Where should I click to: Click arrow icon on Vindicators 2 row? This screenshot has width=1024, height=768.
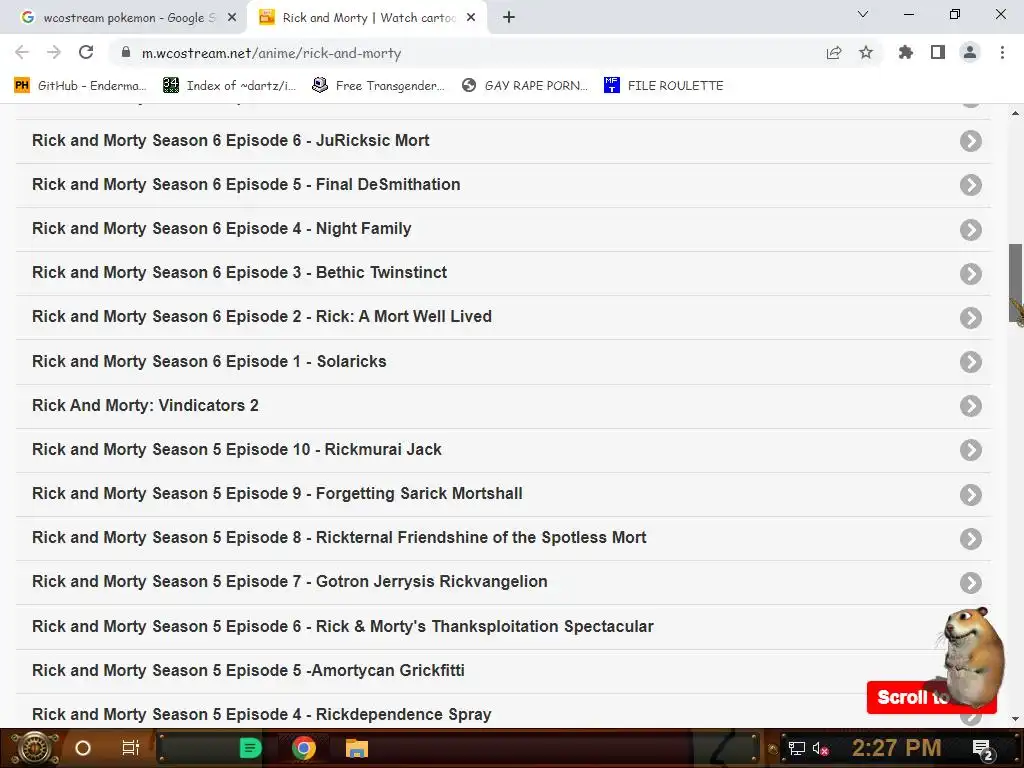click(970, 406)
